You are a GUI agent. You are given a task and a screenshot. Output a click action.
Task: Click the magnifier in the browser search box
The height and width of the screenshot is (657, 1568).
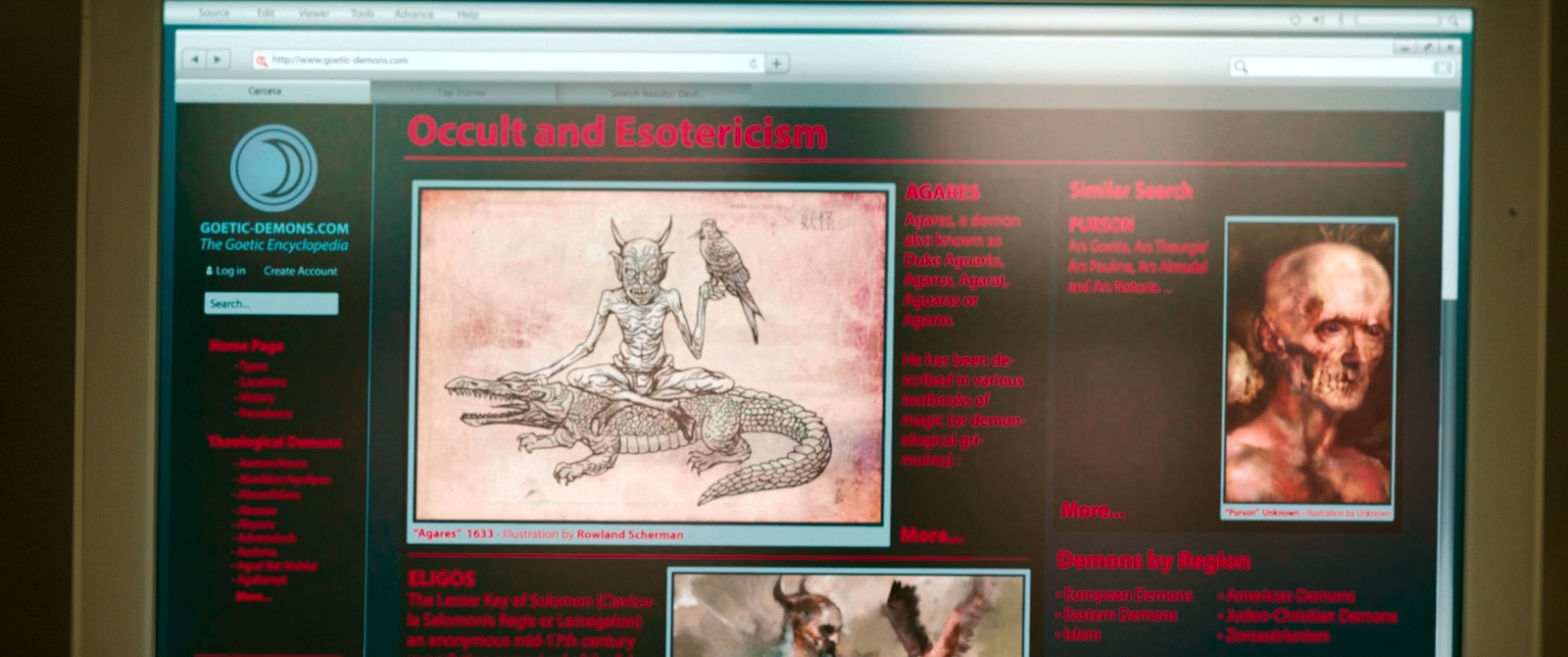click(x=1242, y=67)
